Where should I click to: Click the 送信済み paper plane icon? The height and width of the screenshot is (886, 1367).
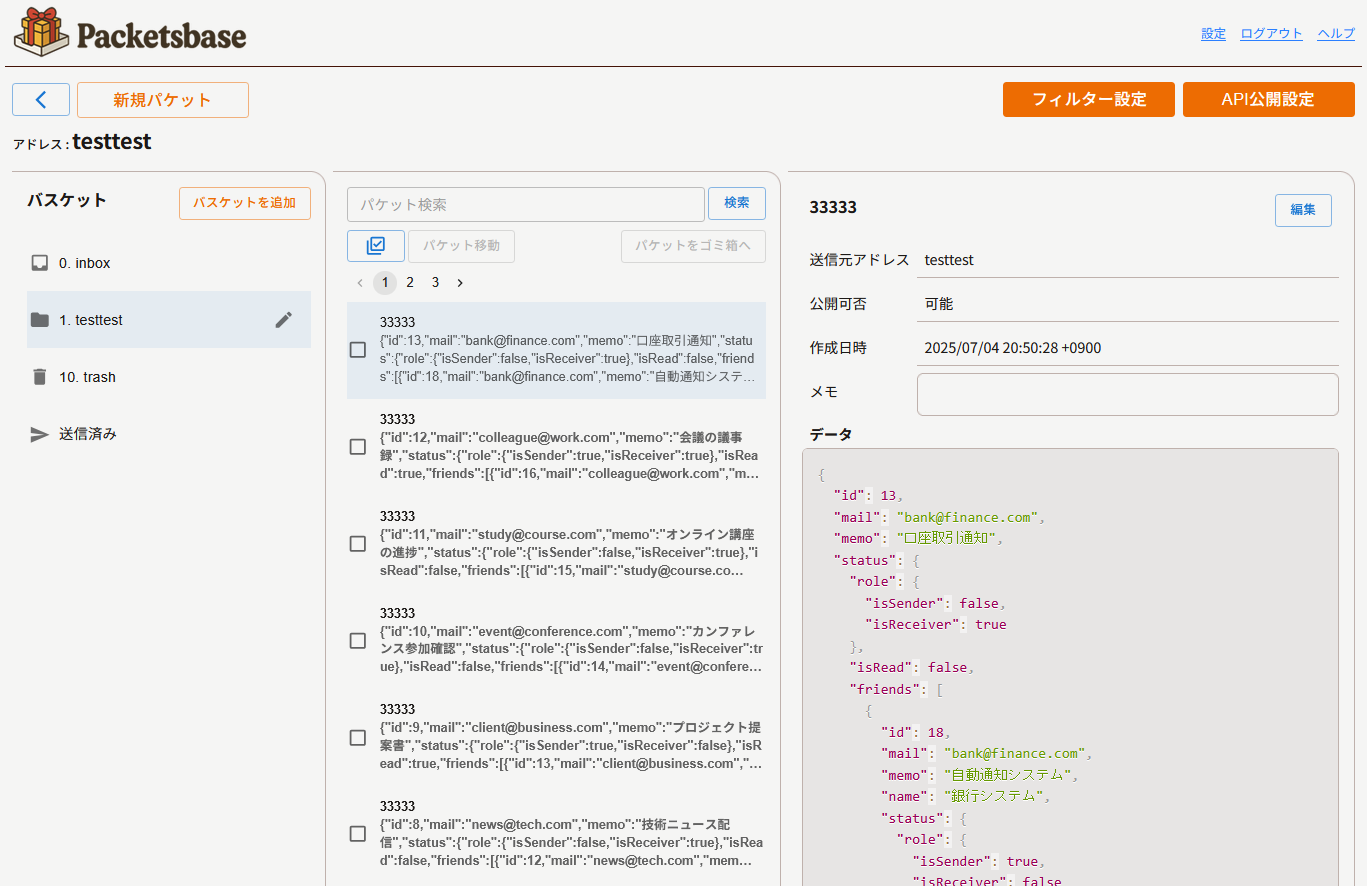click(40, 434)
